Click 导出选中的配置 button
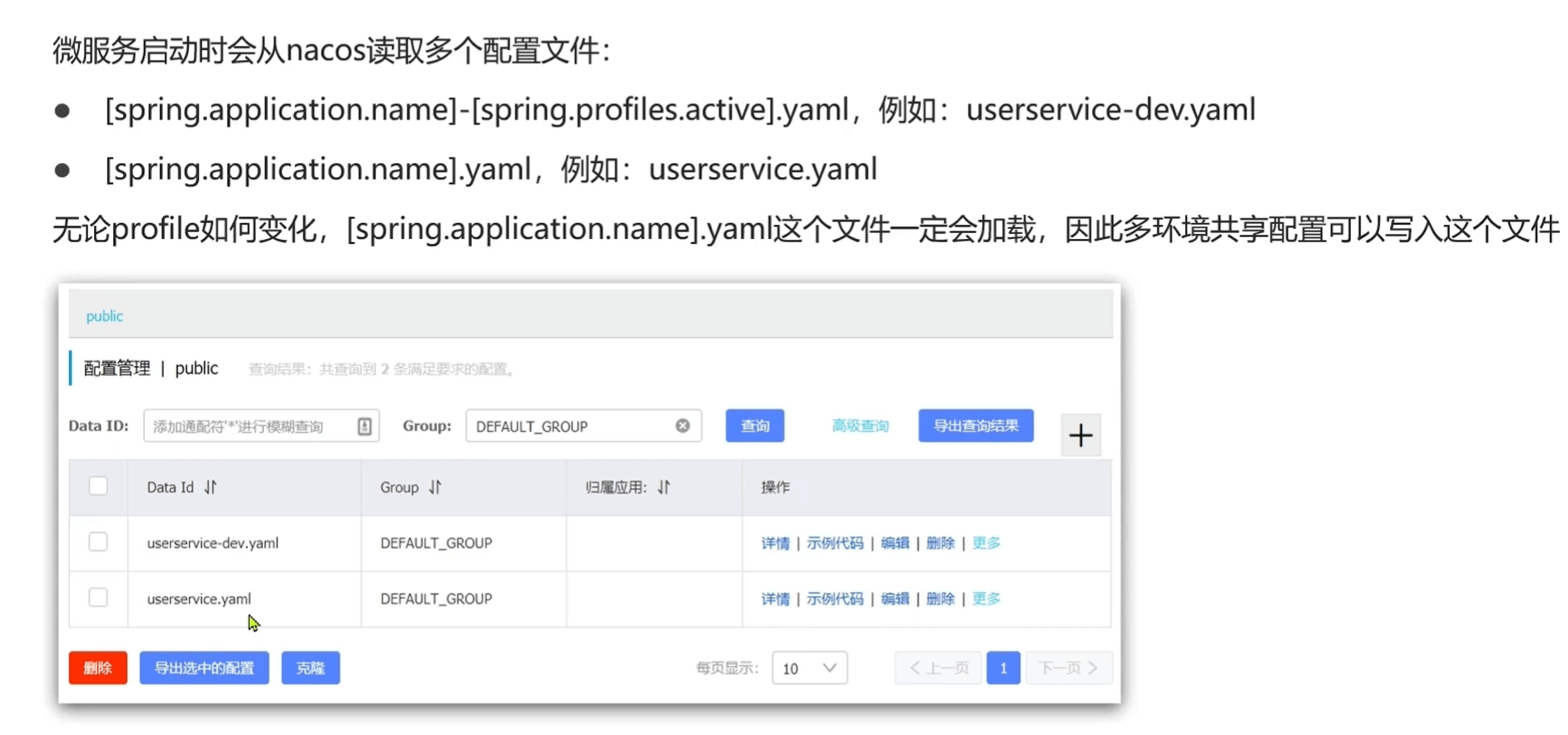 tap(204, 668)
